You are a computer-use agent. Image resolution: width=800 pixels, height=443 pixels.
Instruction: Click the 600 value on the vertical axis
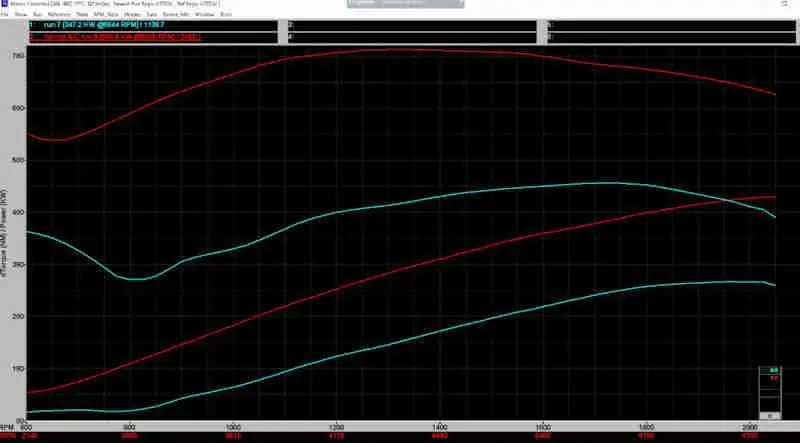pos(18,108)
